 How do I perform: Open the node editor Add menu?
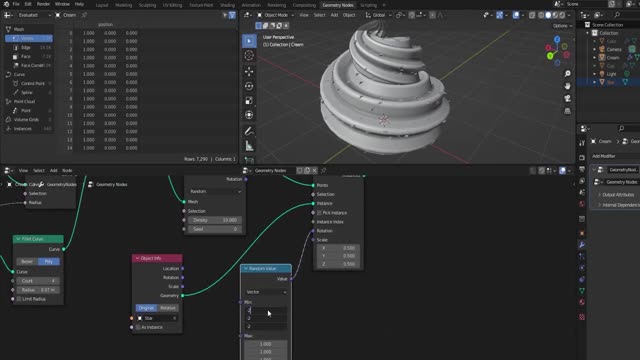pyautogui.click(x=53, y=171)
